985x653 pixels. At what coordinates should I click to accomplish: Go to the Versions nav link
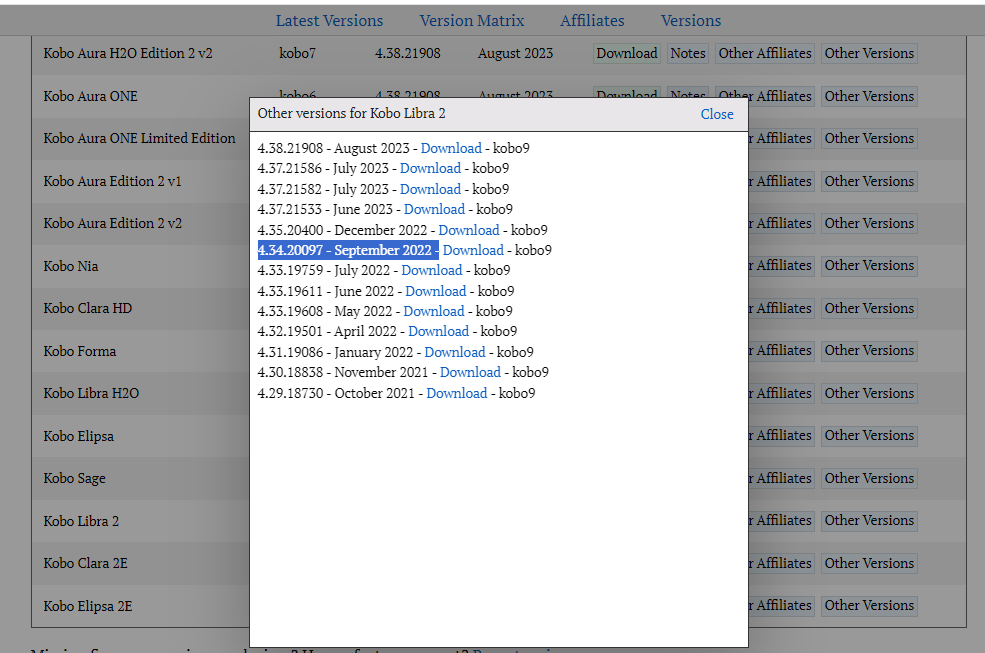[x=691, y=21]
